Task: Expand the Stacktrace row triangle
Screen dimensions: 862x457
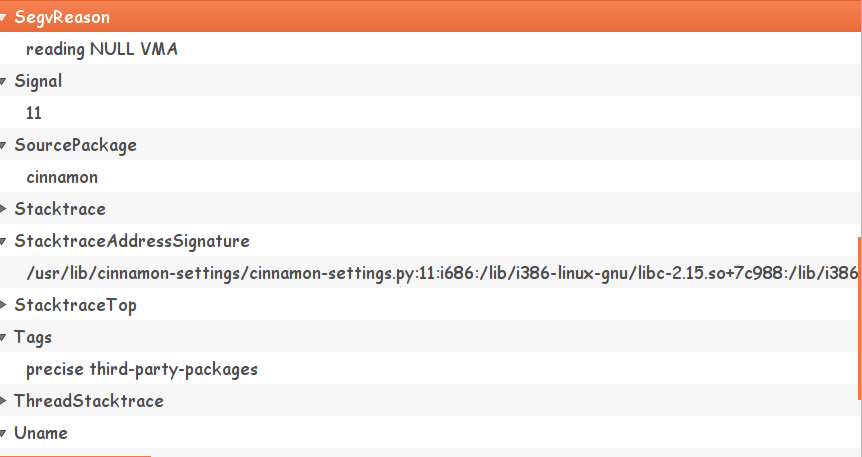Action: [x=4, y=210]
